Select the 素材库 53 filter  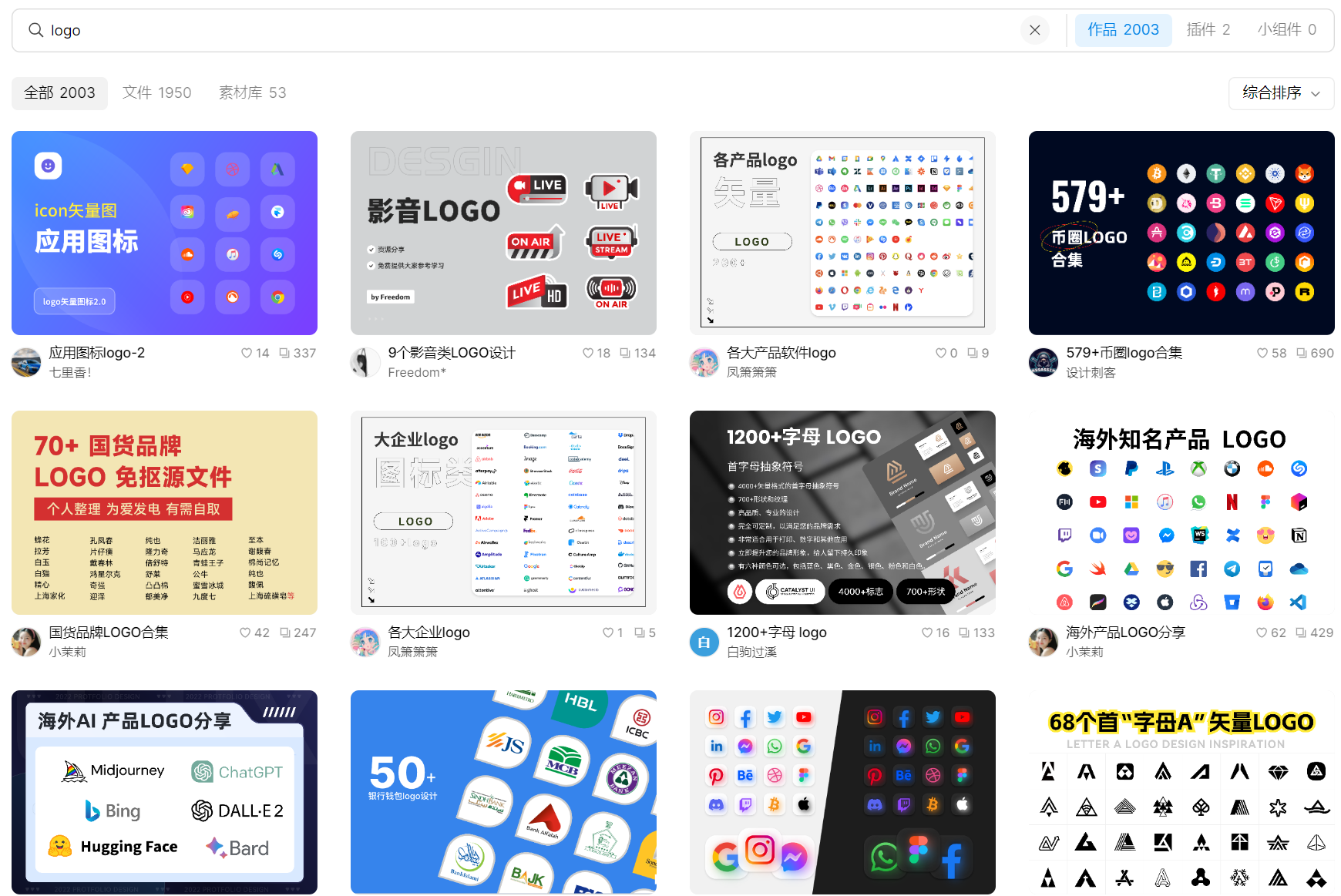coord(252,93)
